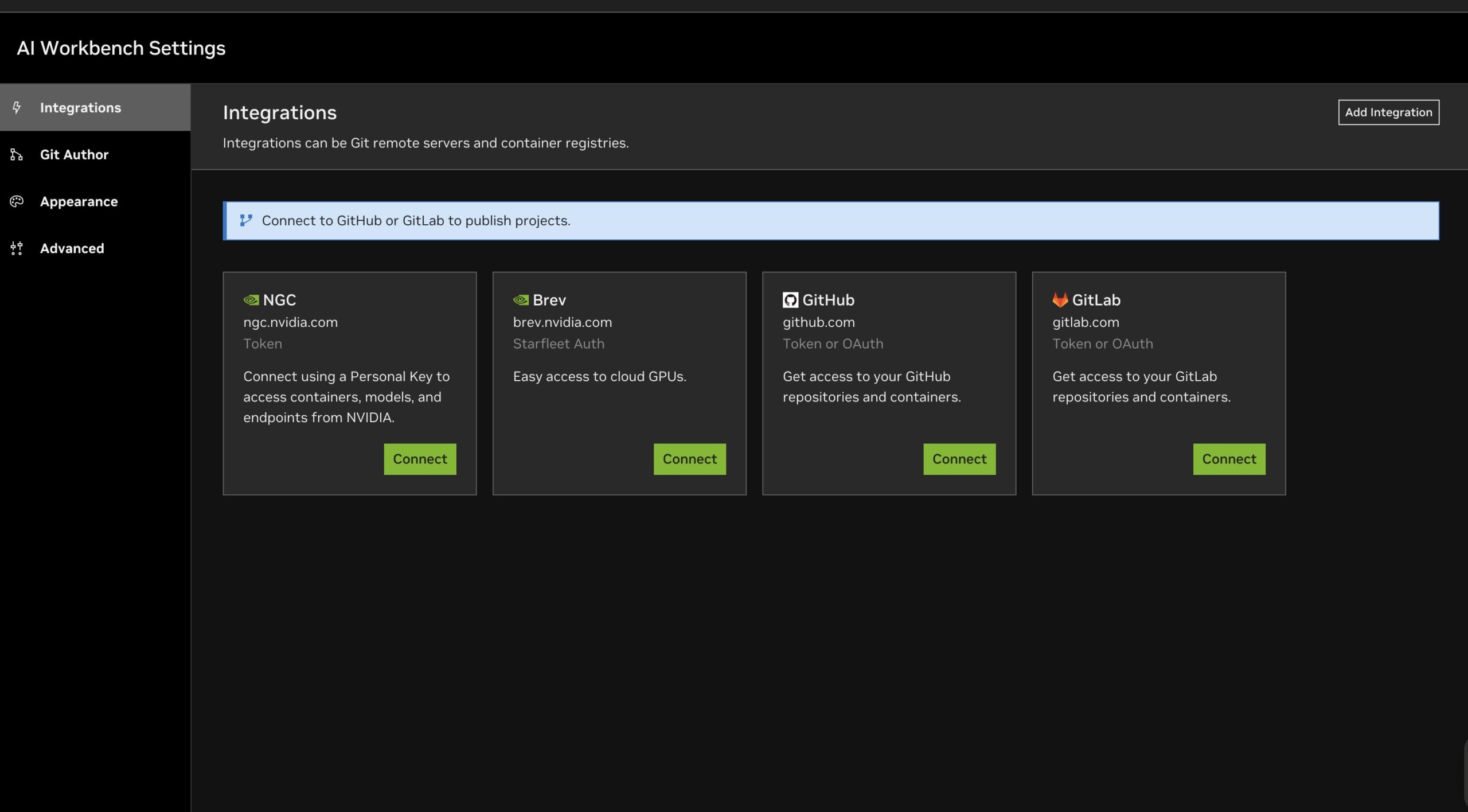
Task: Click the Appearance palette icon
Action: [17, 201]
